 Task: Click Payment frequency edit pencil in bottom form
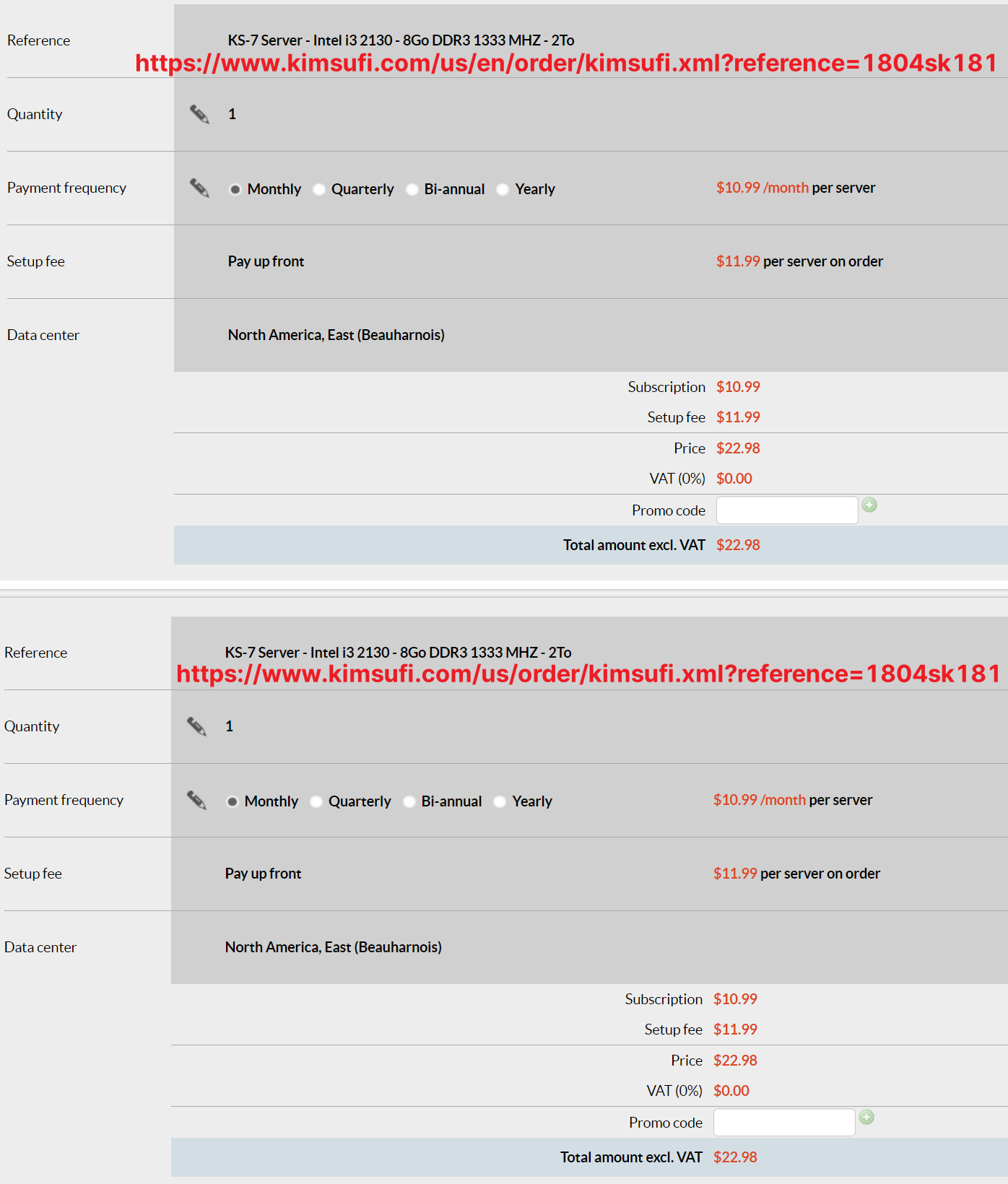point(196,801)
